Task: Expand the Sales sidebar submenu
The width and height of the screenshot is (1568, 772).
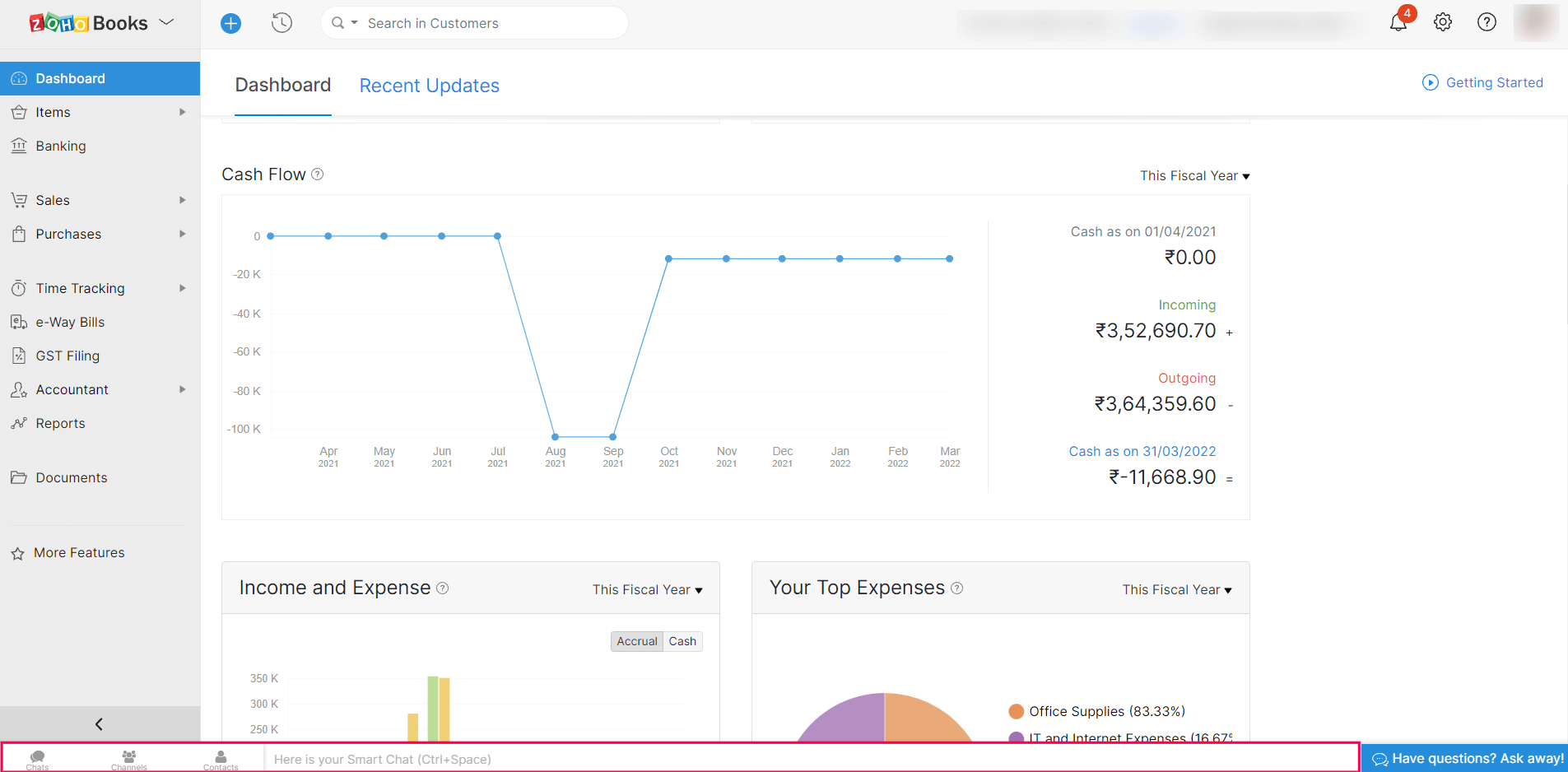Action: point(183,200)
